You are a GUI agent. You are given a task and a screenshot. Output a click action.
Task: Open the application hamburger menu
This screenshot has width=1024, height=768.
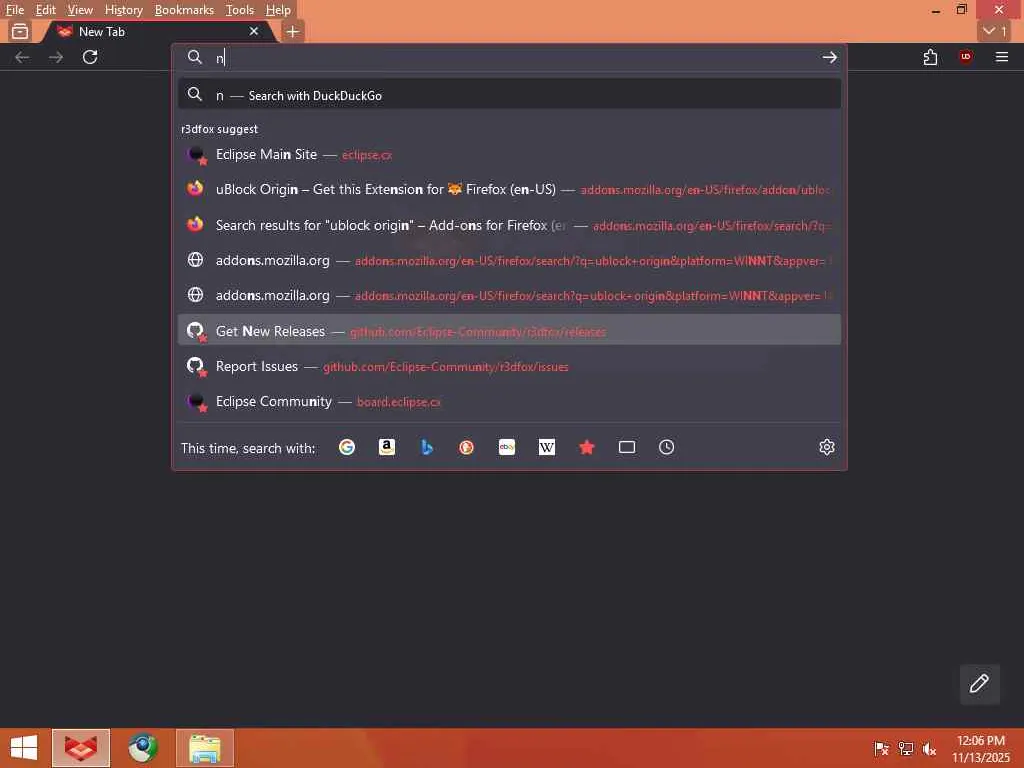[x=1002, y=57]
